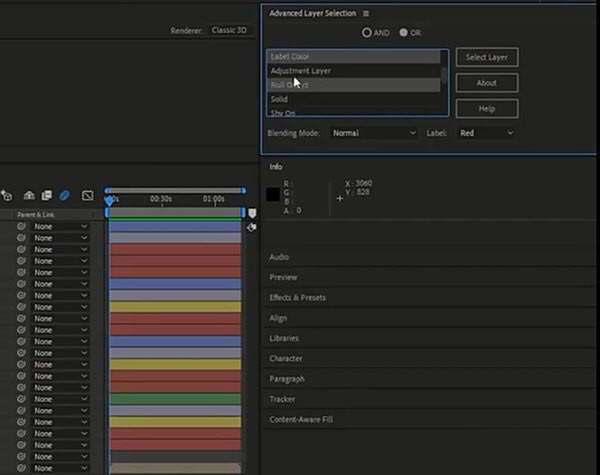Click the Select Layer button
The image size is (600, 475).
(x=487, y=57)
